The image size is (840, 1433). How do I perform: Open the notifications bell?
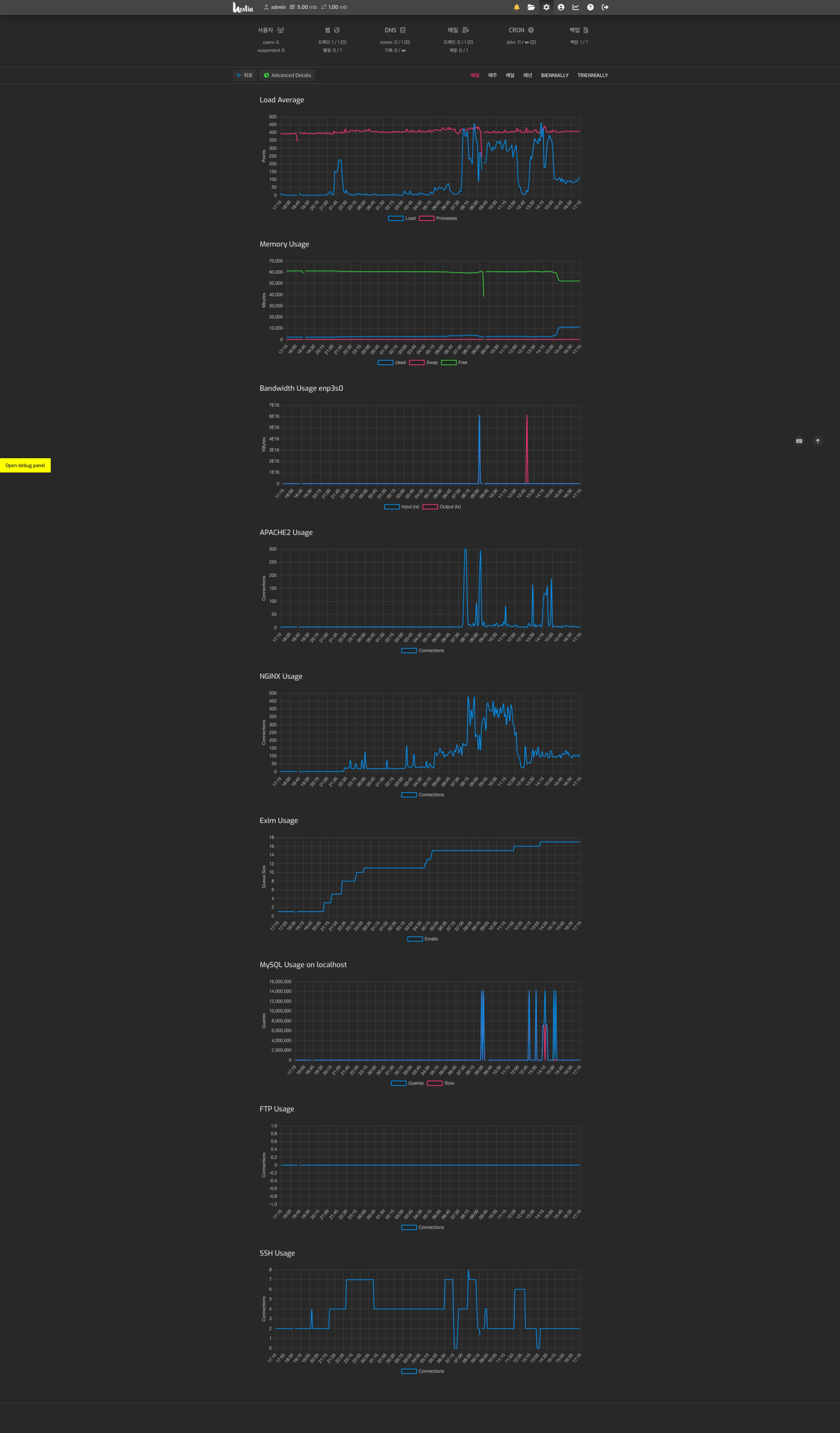coord(517,7)
